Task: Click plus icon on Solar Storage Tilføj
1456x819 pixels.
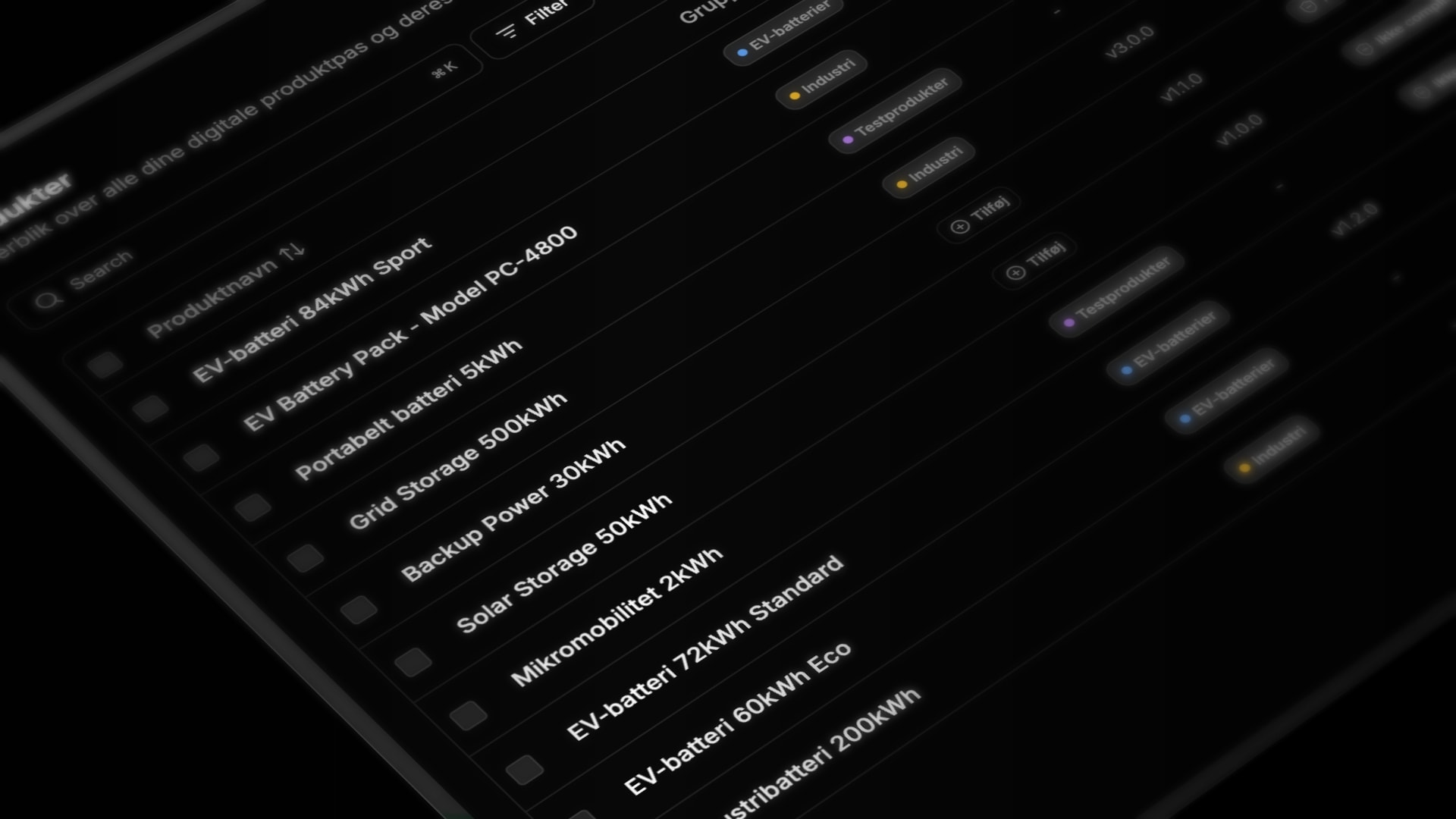Action: pos(1015,273)
